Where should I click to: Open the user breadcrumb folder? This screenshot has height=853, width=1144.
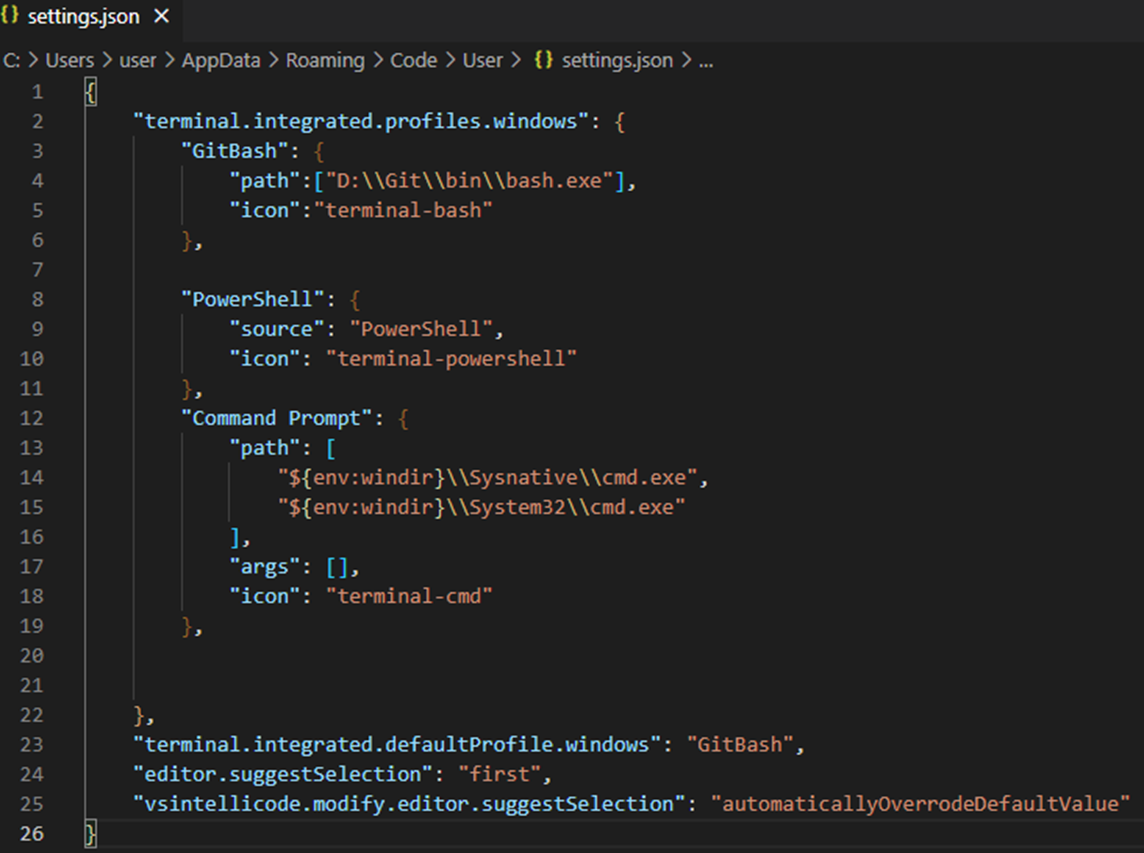point(138,61)
